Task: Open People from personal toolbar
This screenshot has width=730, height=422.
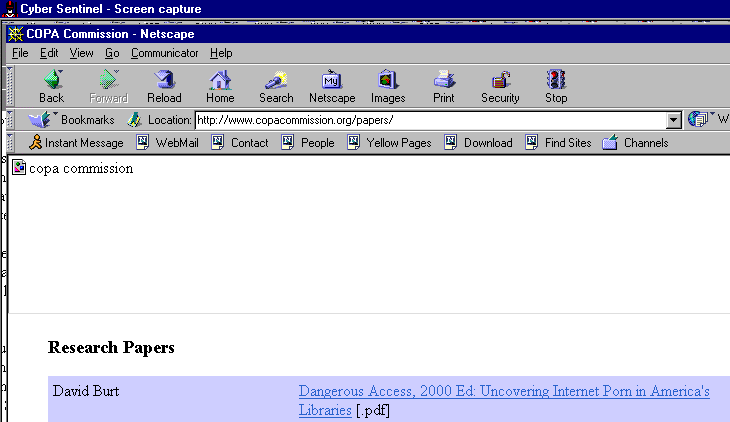Action: pyautogui.click(x=308, y=143)
